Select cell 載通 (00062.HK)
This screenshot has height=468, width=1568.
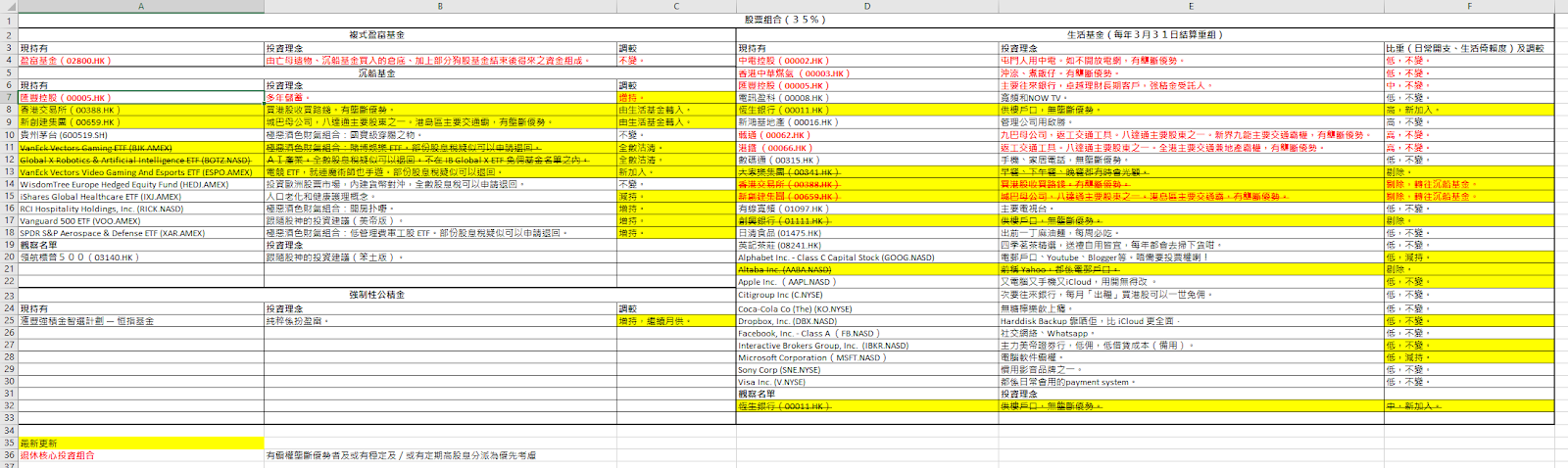tap(867, 135)
